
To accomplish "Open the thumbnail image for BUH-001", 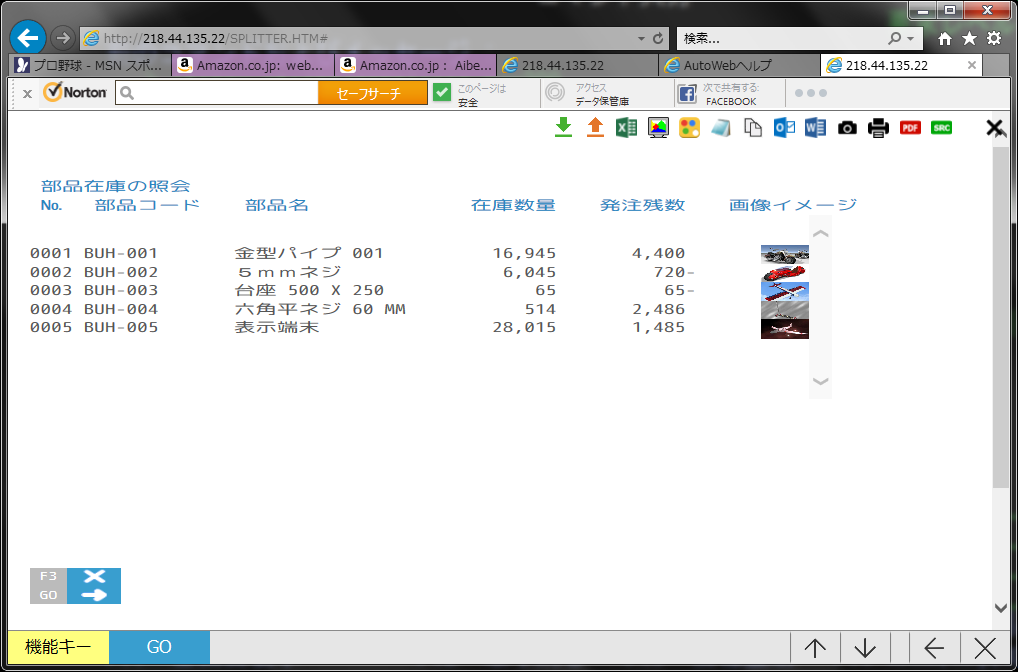I will tap(784, 254).
